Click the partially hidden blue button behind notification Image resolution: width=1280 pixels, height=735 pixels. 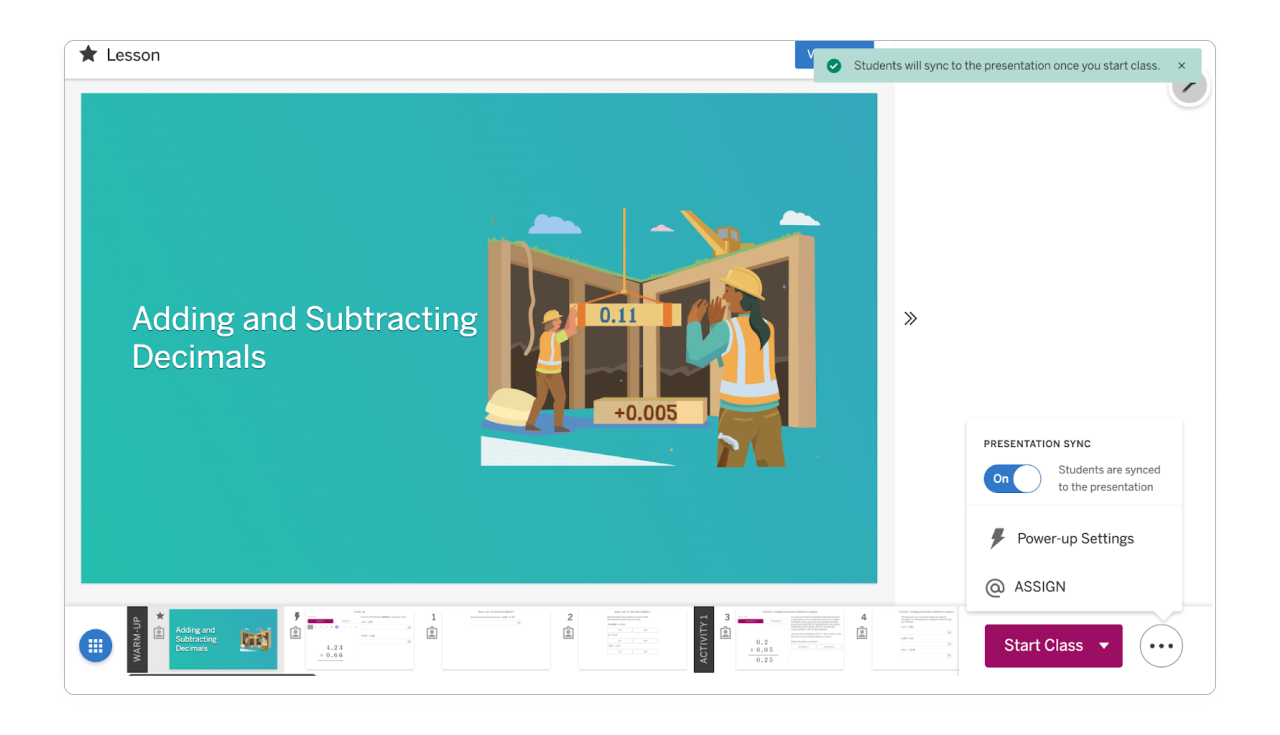tap(805, 55)
